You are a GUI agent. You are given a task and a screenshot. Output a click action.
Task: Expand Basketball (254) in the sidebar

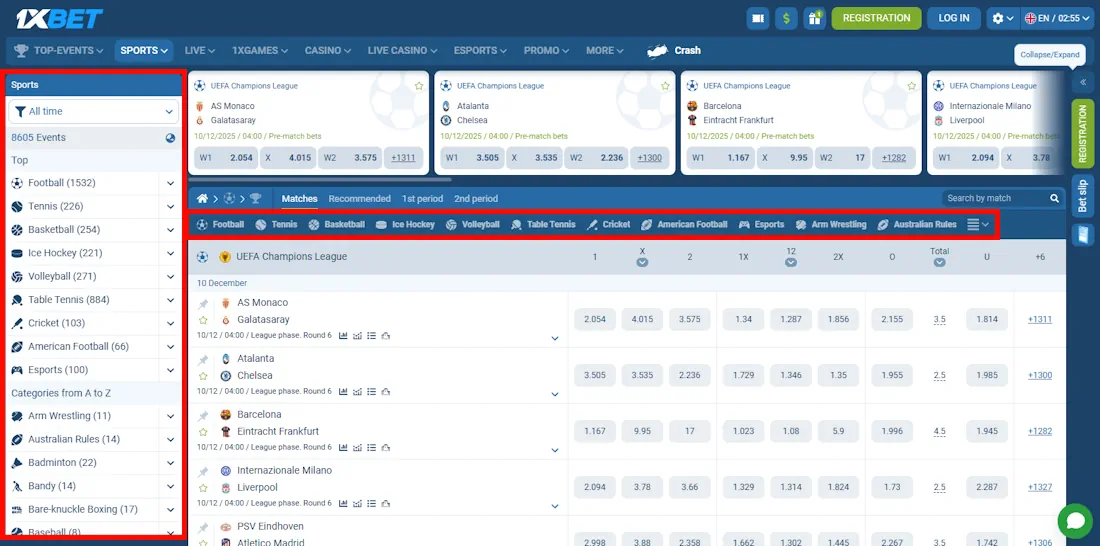click(170, 229)
